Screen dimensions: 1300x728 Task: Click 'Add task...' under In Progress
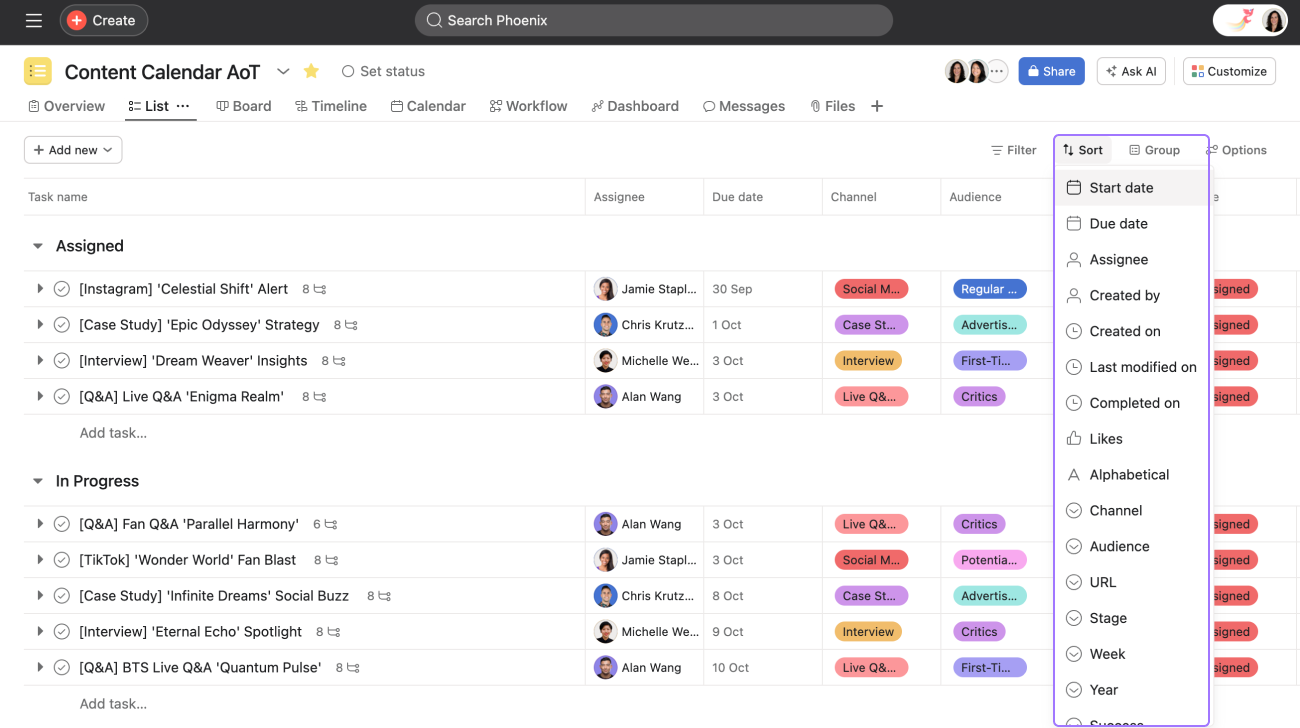[x=113, y=703]
